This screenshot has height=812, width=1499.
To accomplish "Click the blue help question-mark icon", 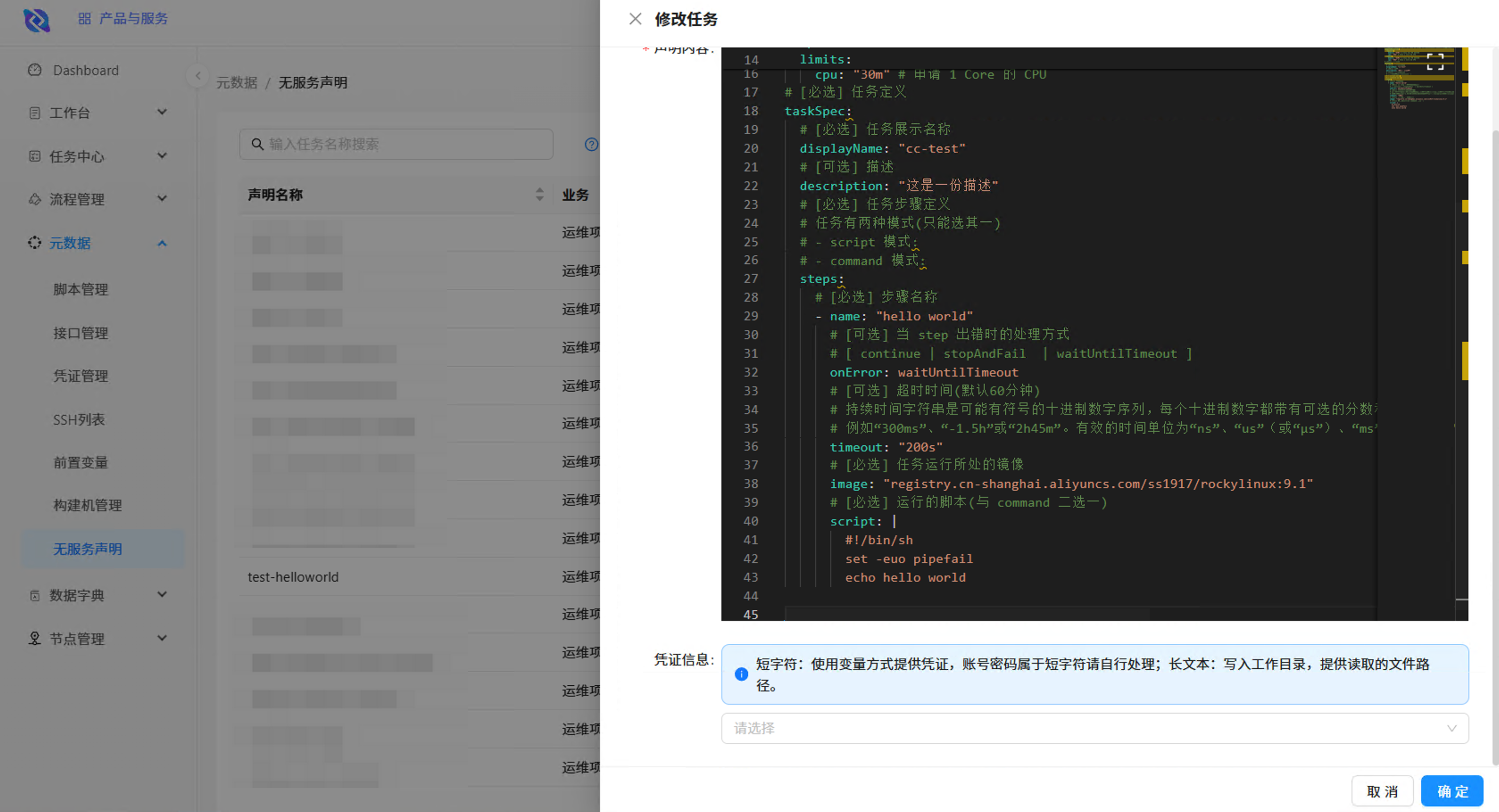I will [x=591, y=144].
